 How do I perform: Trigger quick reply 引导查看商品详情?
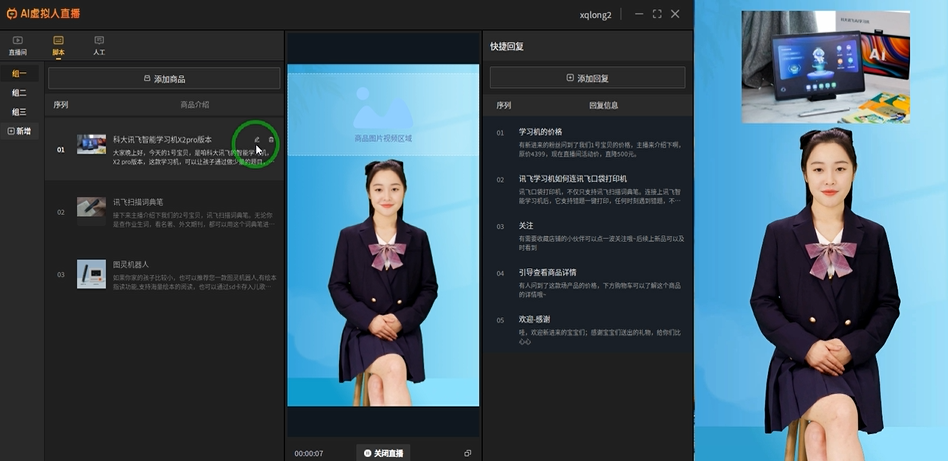[588, 283]
